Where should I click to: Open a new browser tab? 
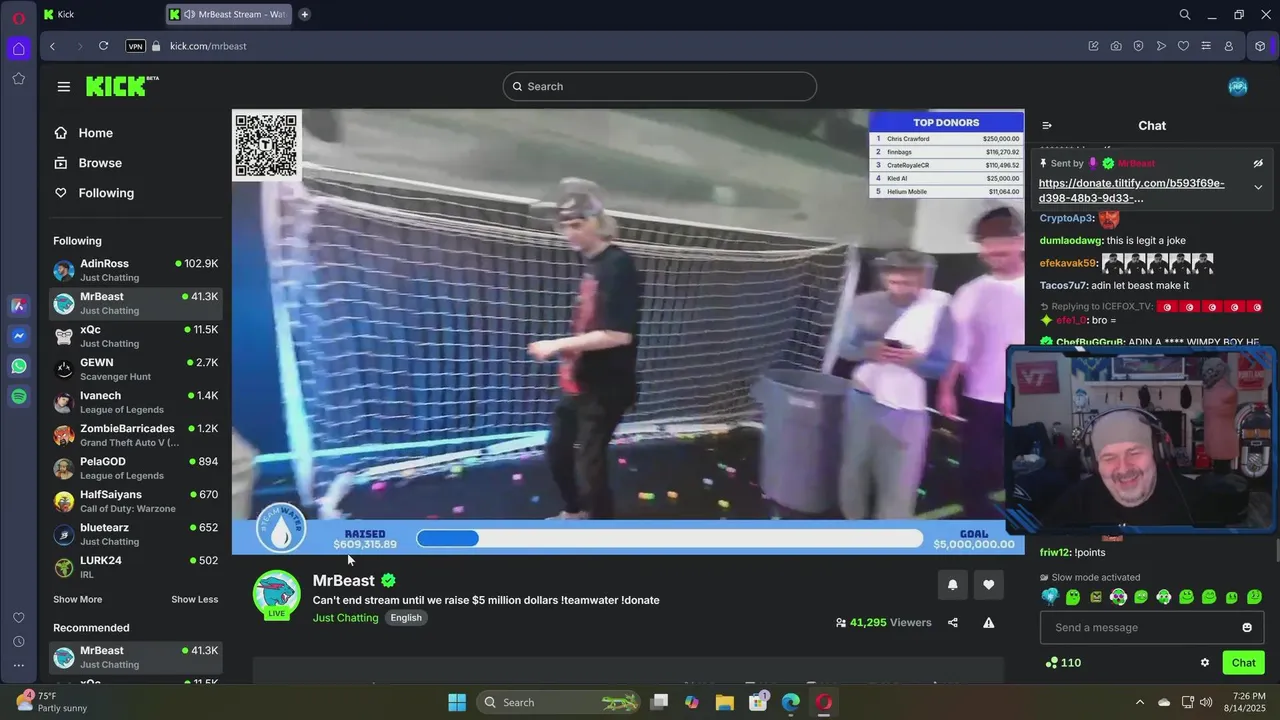(x=305, y=14)
